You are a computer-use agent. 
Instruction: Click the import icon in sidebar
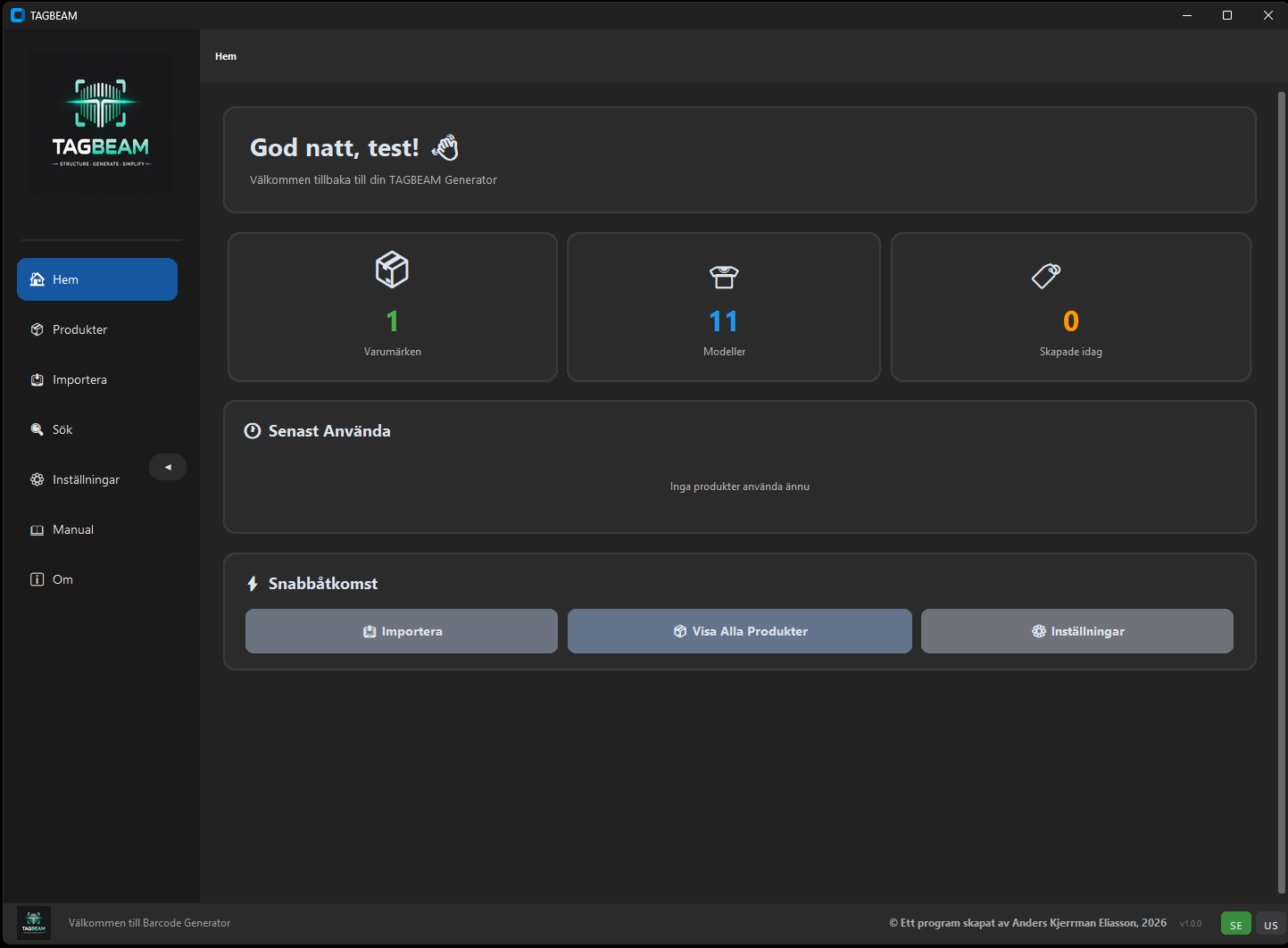37,379
